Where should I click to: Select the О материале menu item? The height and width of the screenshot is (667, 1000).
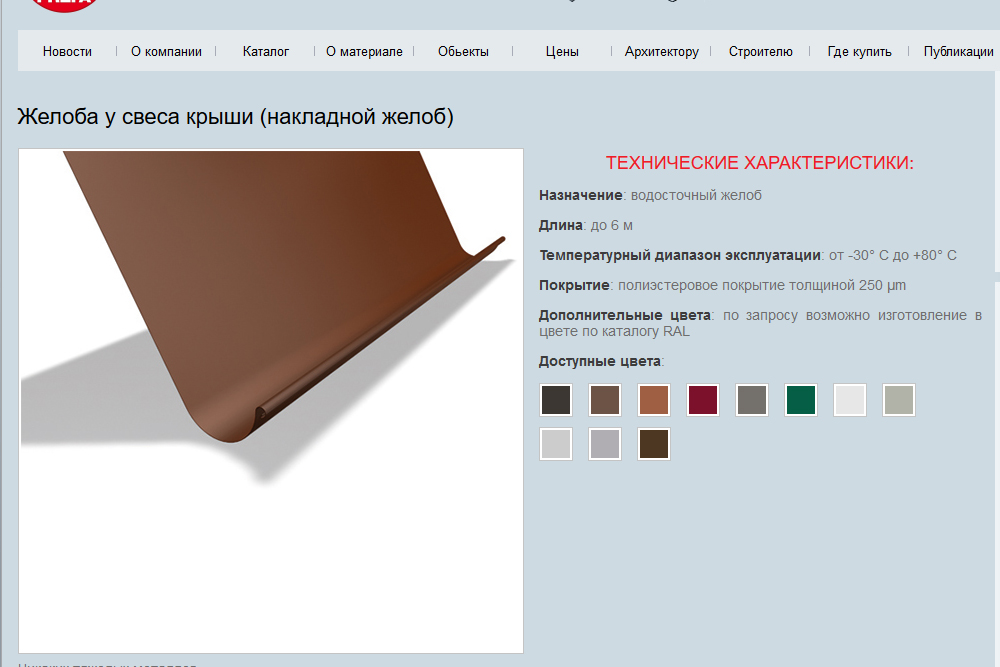(x=364, y=52)
